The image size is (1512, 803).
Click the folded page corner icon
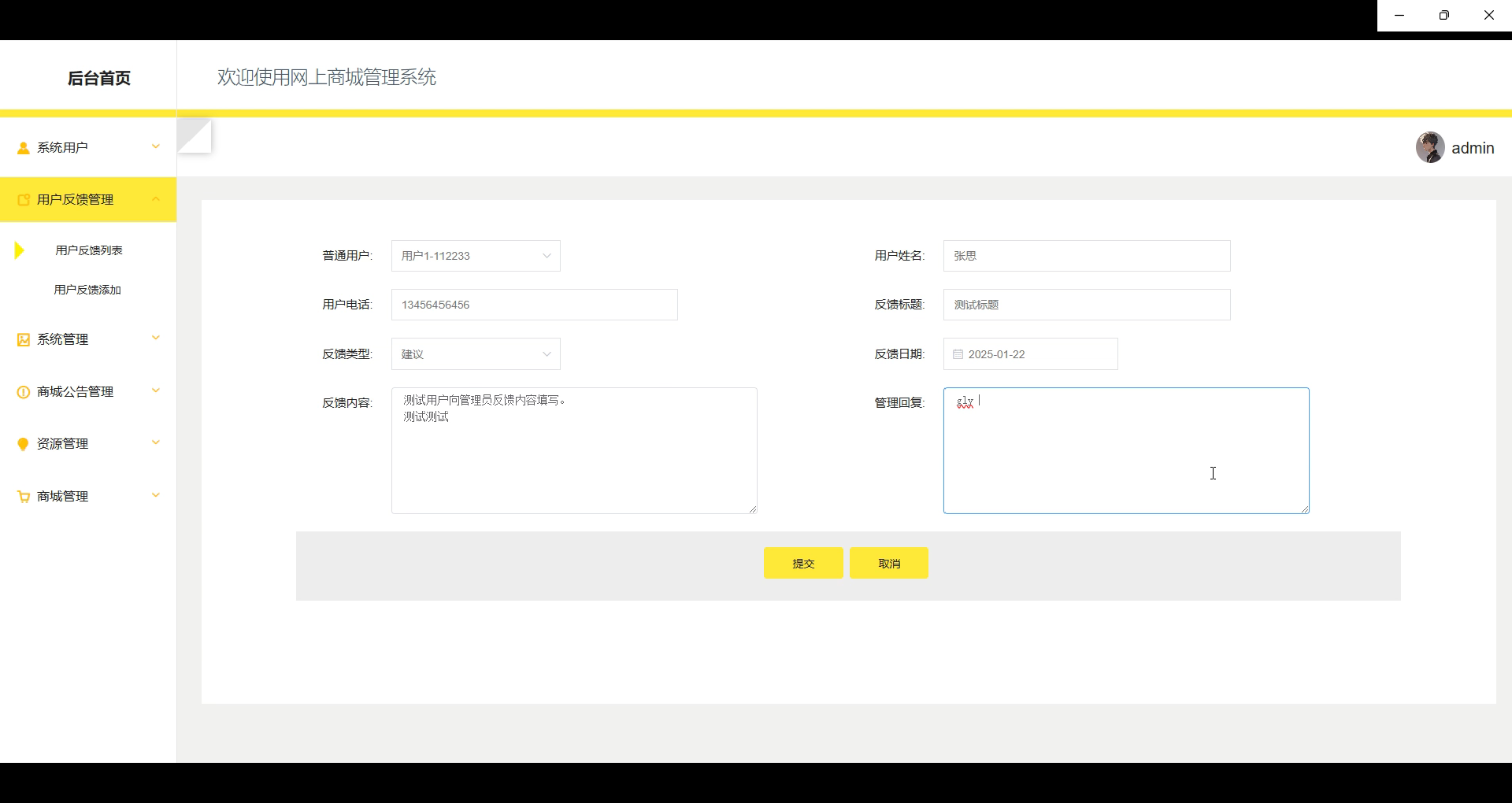point(194,135)
